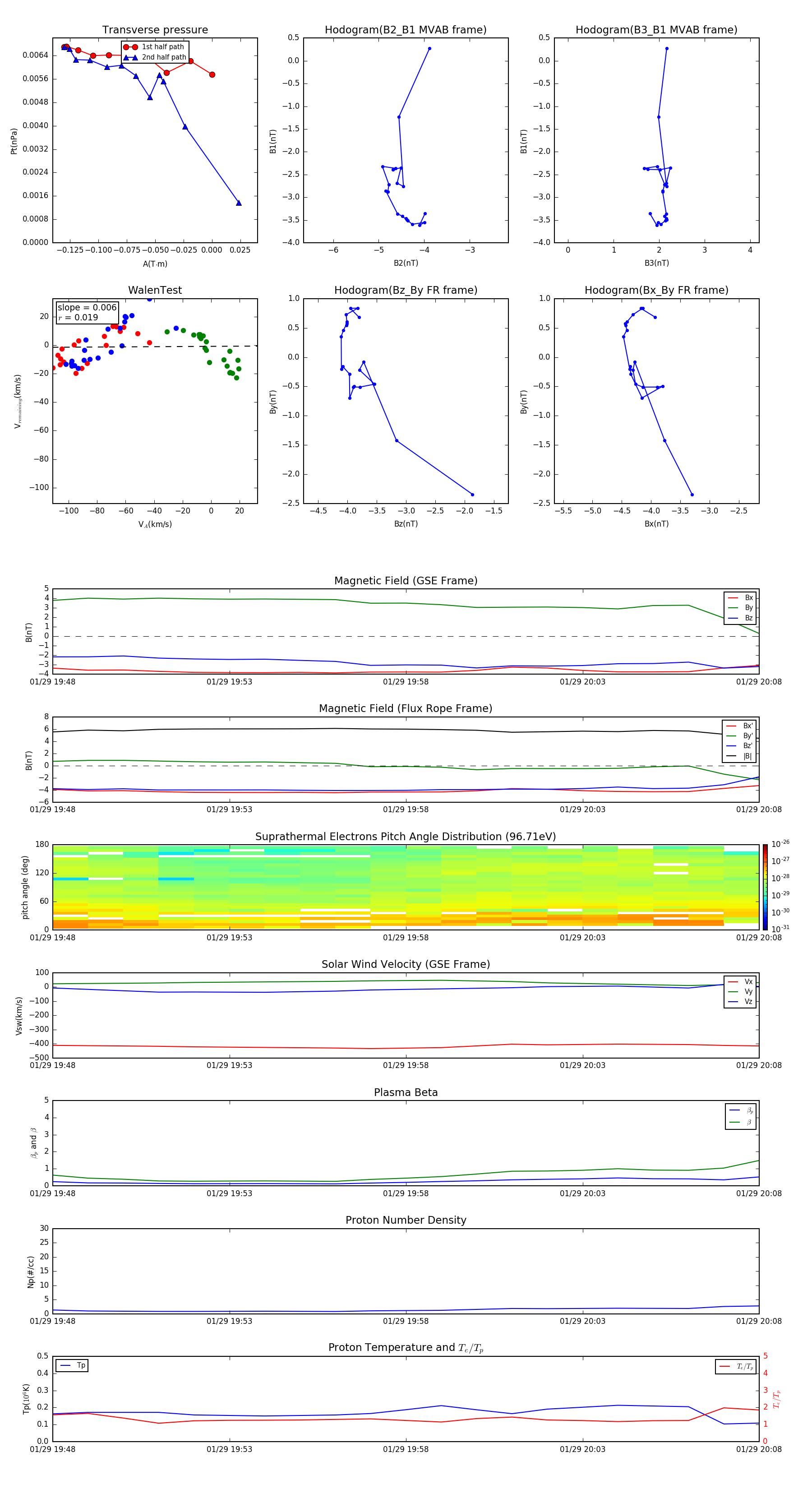This screenshot has width=812, height=1489.
Task: Click the Bz legend entry in GSE magnetic plot
Action: [740, 618]
